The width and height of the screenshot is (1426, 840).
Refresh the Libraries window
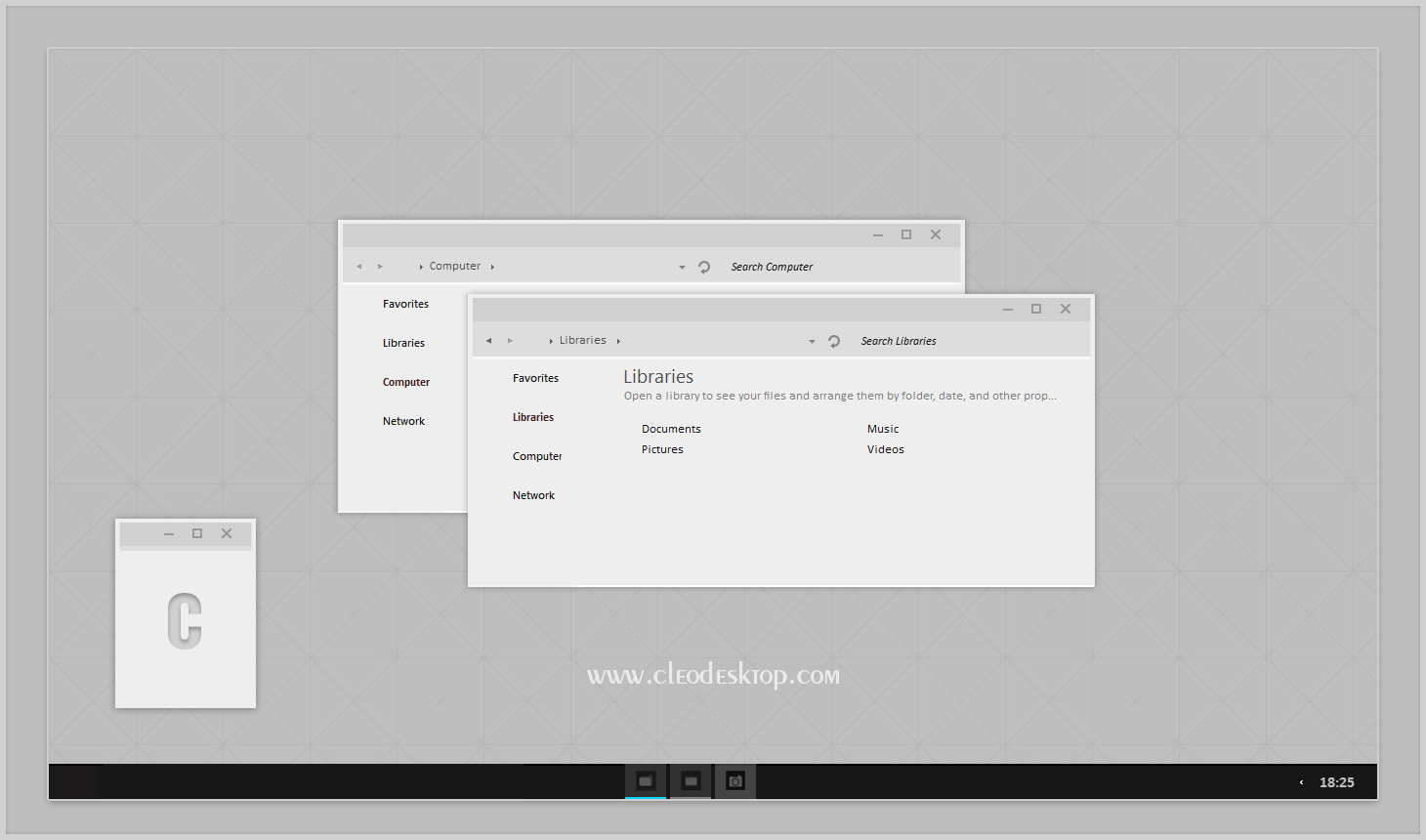tap(834, 341)
